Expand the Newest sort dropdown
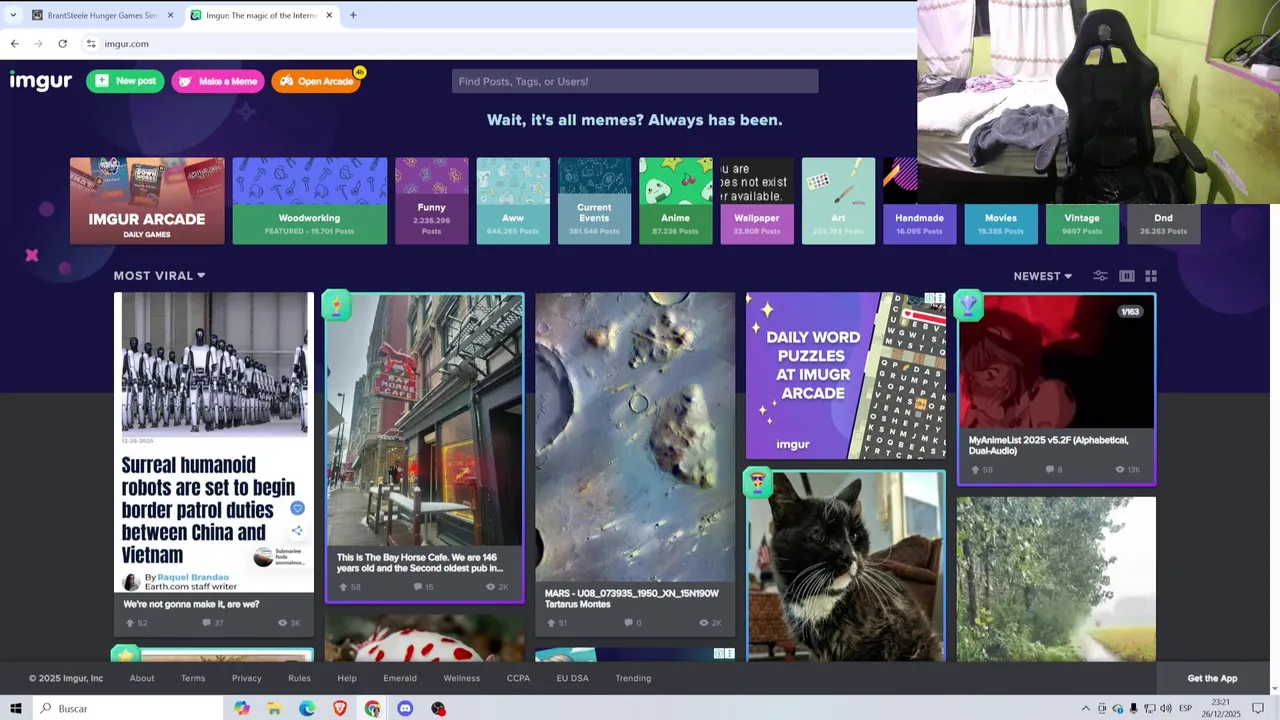1280x720 pixels. tap(1042, 276)
